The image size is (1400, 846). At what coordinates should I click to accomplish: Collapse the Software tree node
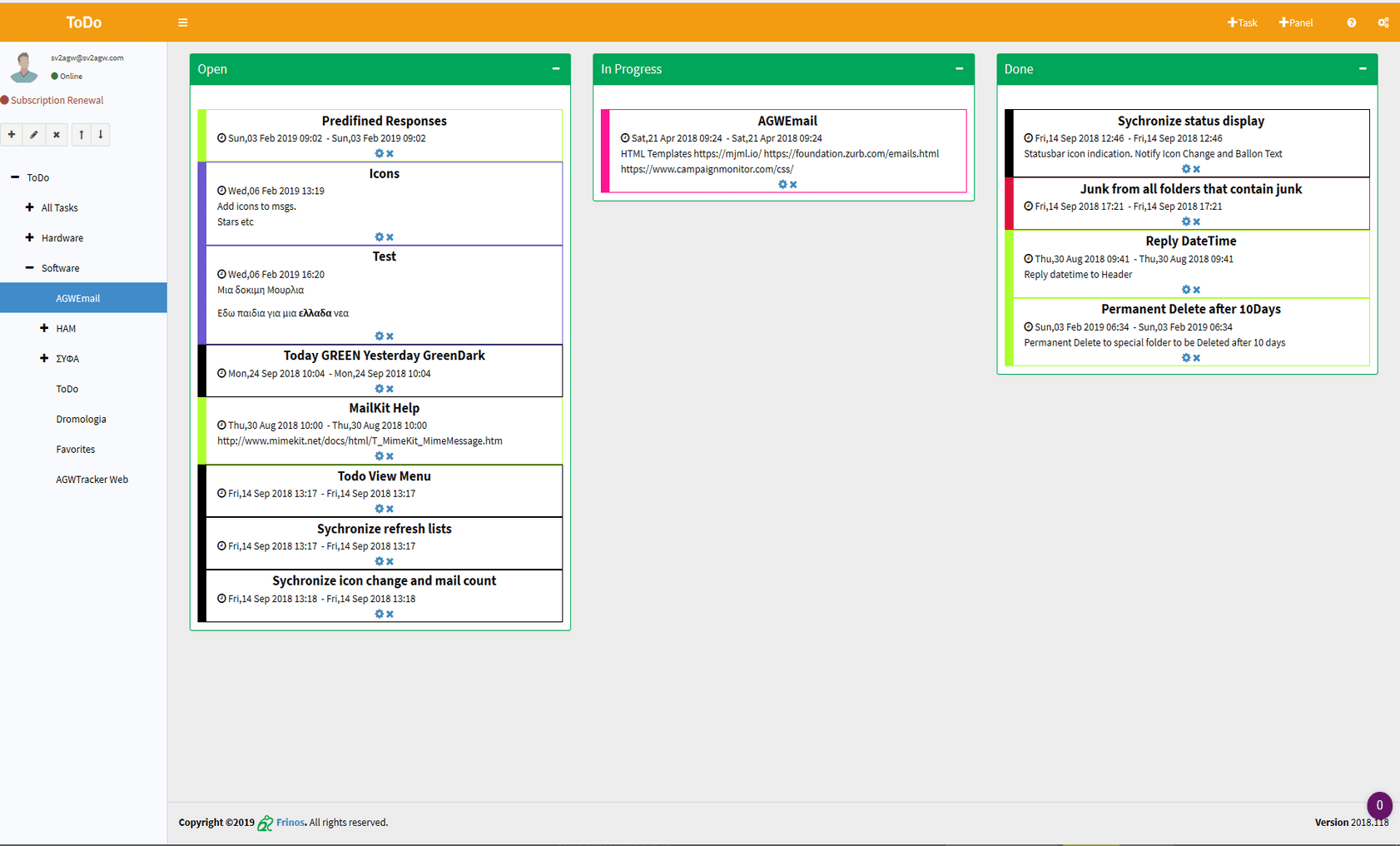pos(30,268)
